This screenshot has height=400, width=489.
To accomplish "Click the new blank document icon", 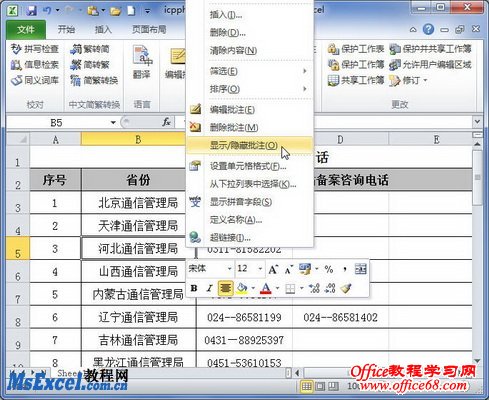I will (131, 10).
